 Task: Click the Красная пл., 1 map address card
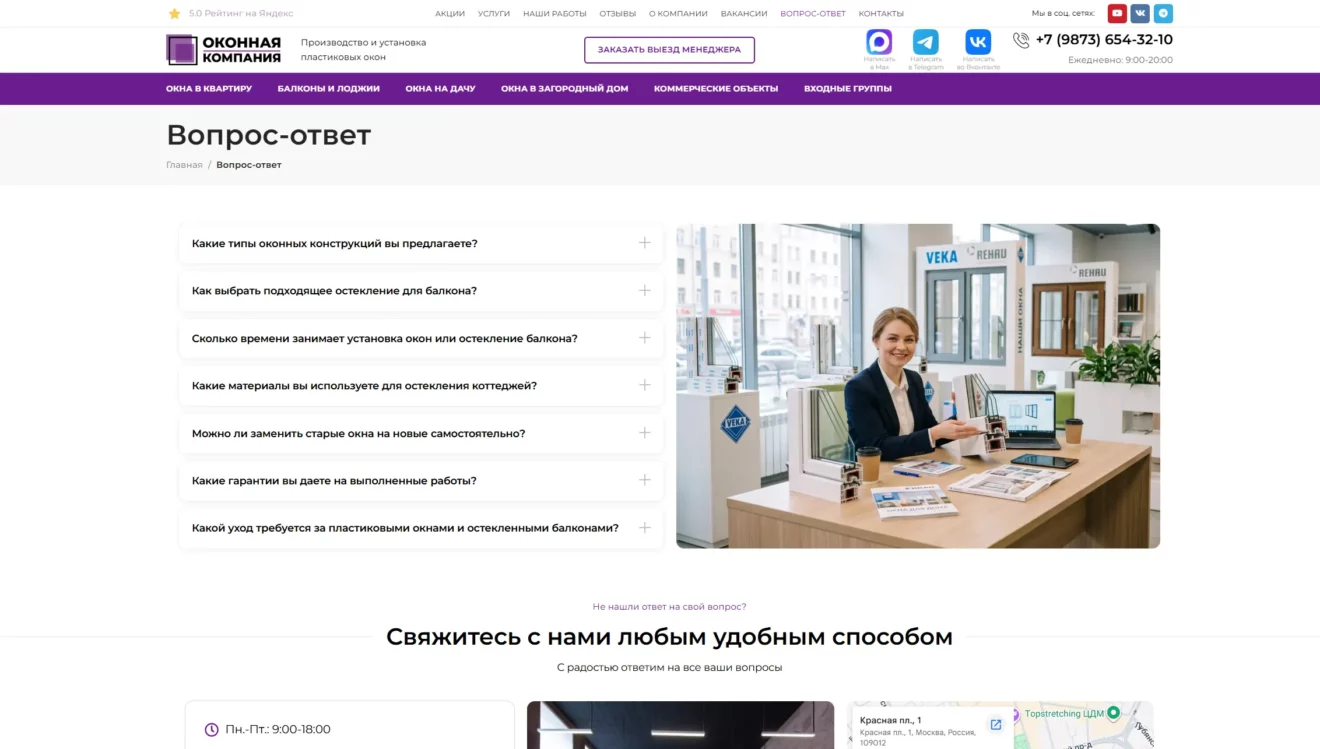point(931,730)
